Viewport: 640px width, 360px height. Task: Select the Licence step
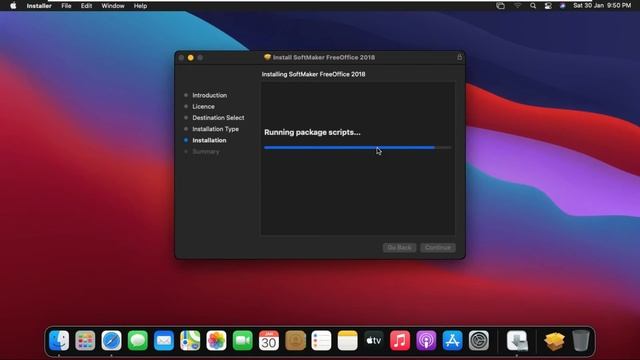pyautogui.click(x=203, y=107)
